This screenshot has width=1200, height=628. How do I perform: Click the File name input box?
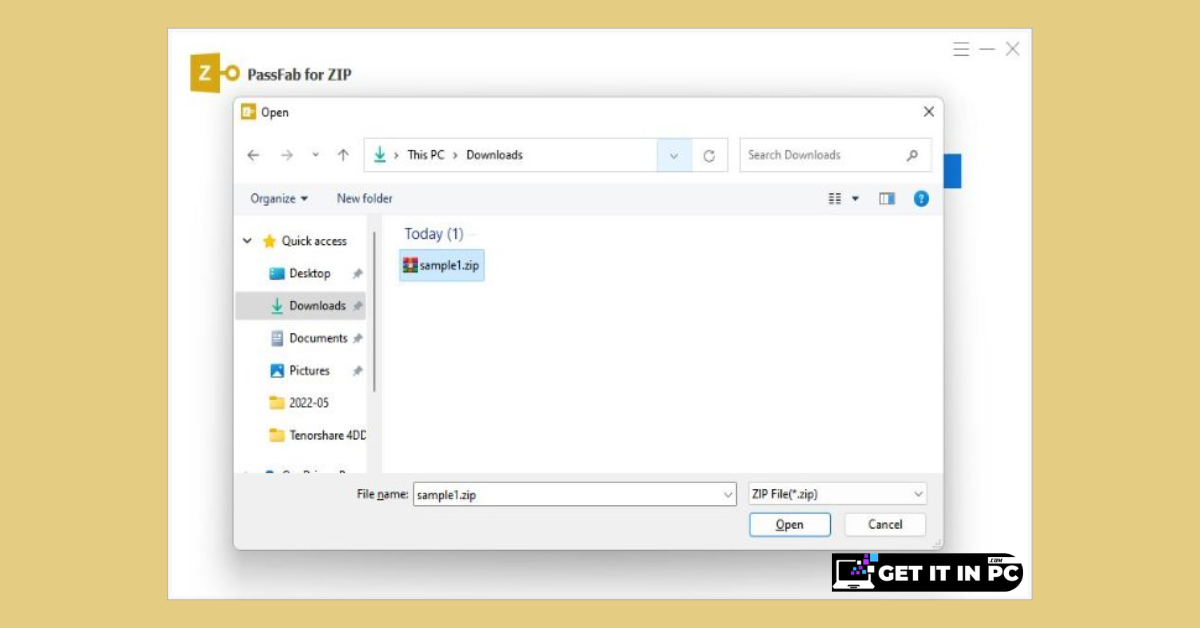click(575, 494)
